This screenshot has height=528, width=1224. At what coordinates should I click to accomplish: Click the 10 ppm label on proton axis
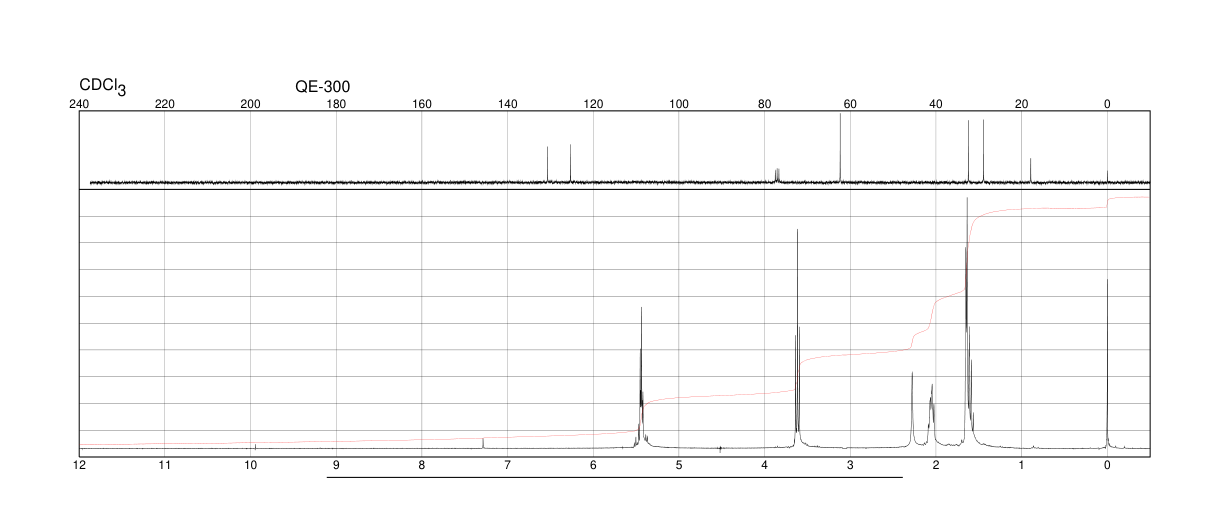tap(251, 465)
